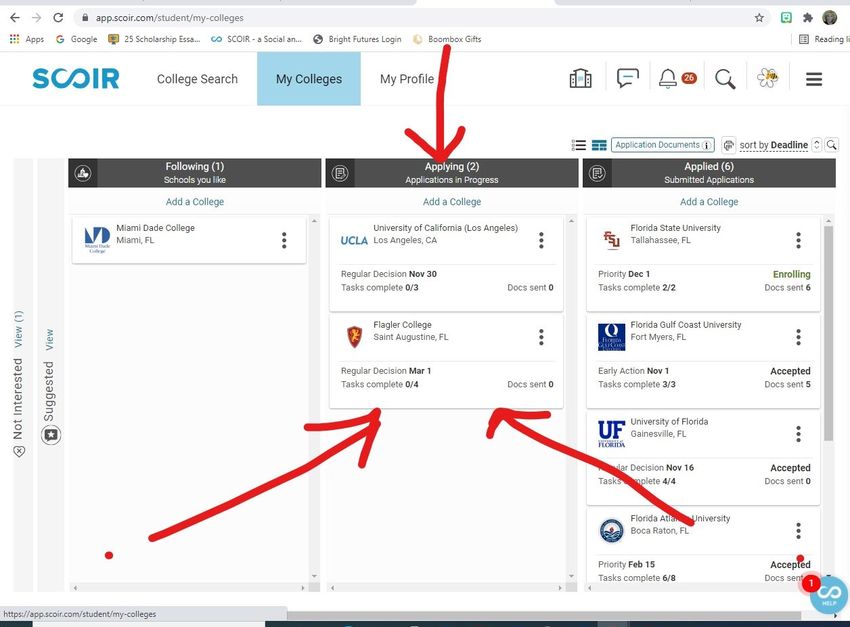Open options menu for Florida State University
850x627 pixels.
tap(799, 240)
